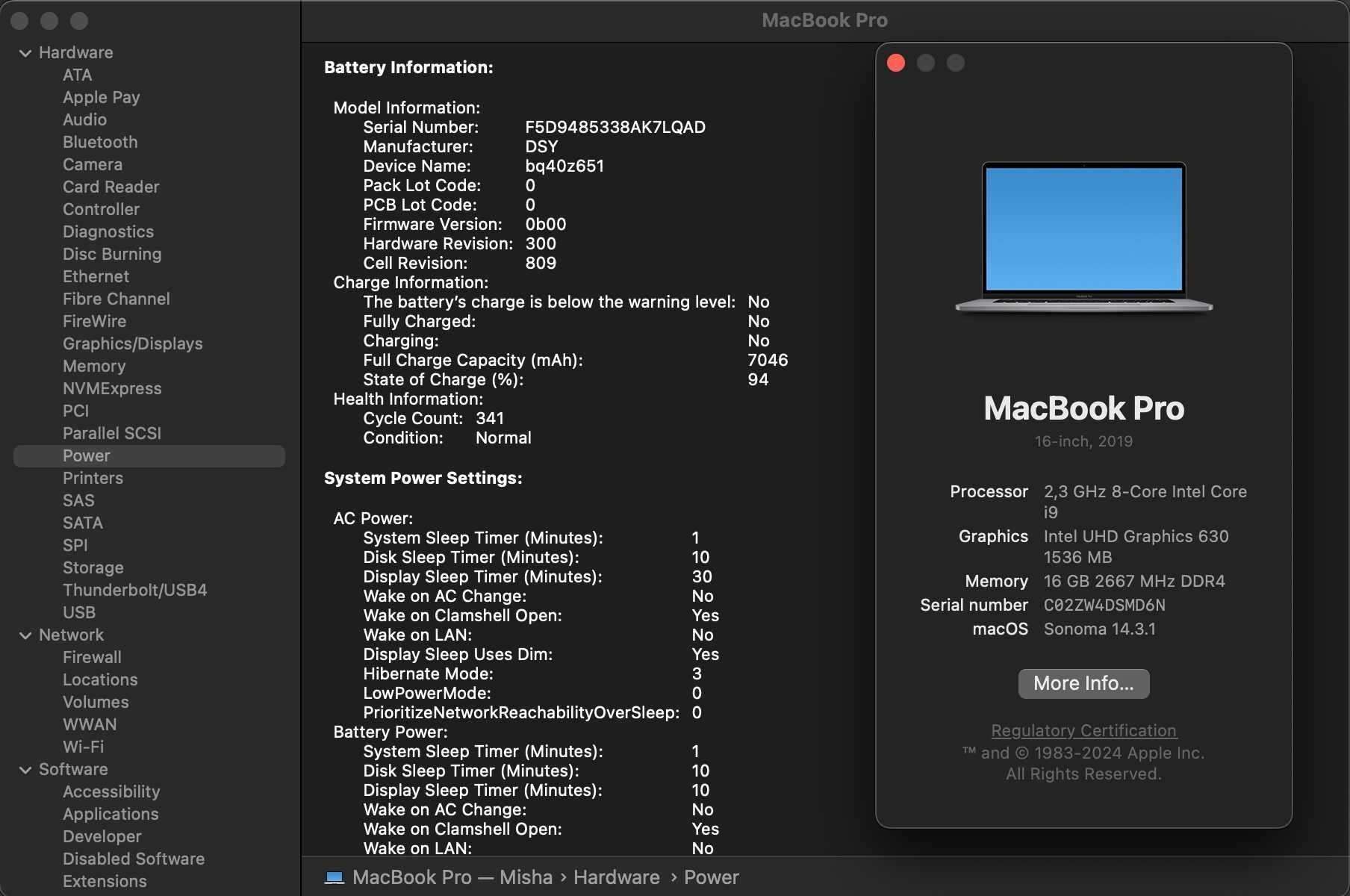The width and height of the screenshot is (1350, 896).
Task: Collapse the Hardware section chevron
Action: point(25,53)
